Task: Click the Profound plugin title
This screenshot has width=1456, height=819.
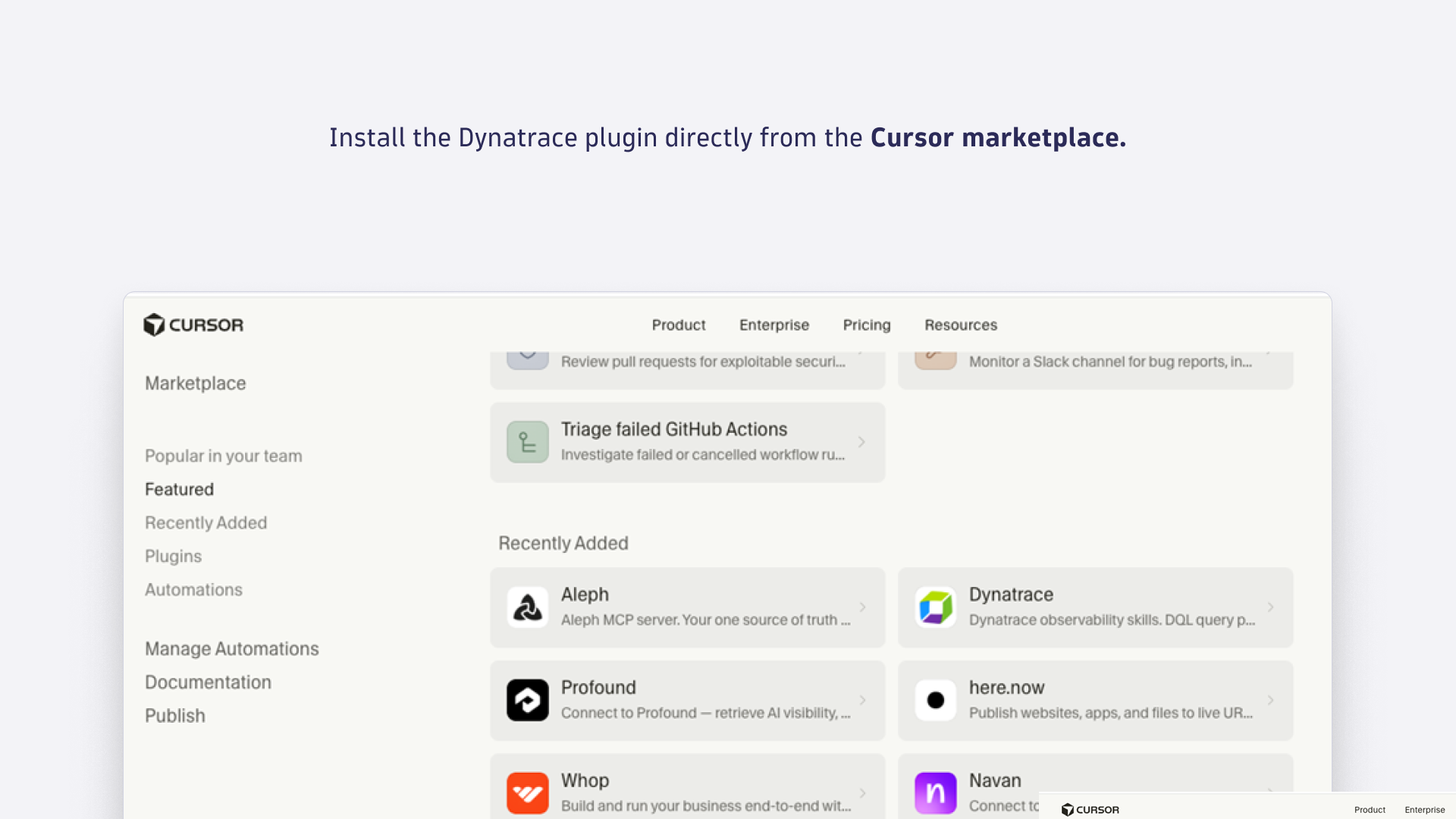Action: (598, 688)
